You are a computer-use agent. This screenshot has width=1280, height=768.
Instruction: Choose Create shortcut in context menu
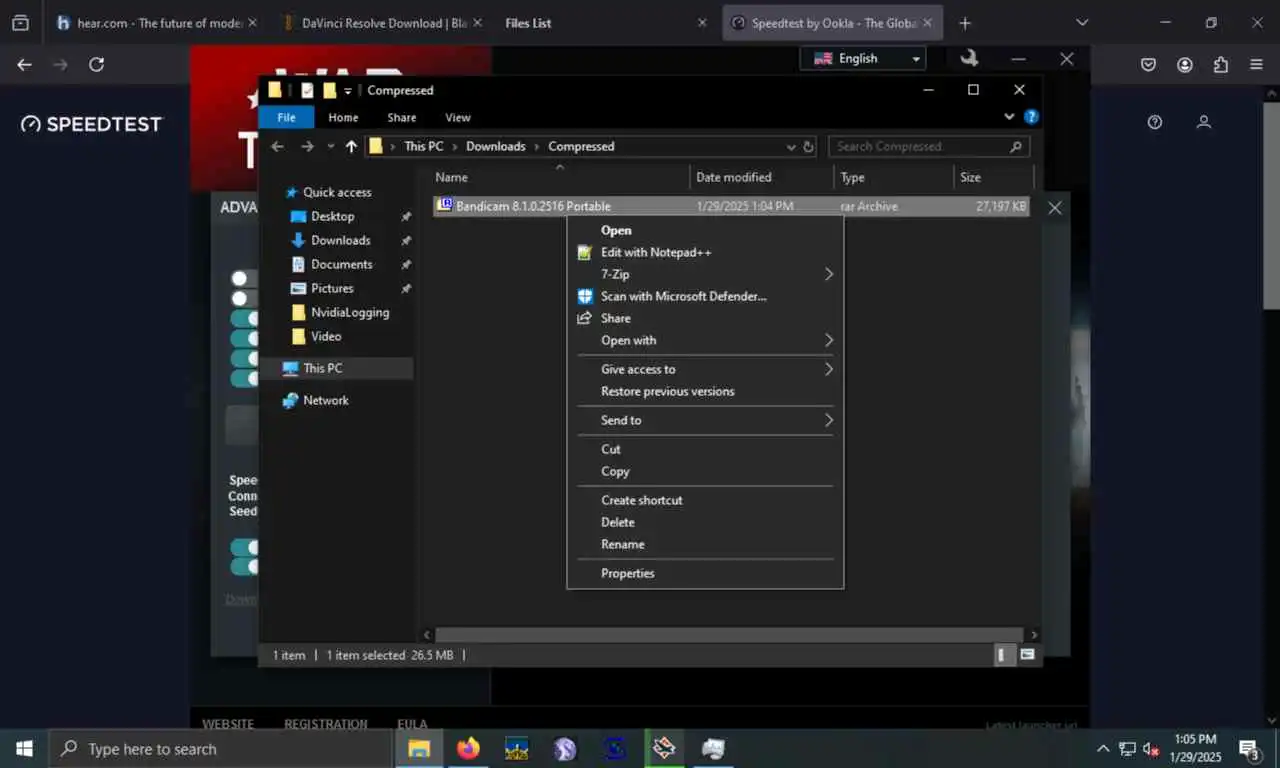click(x=705, y=500)
